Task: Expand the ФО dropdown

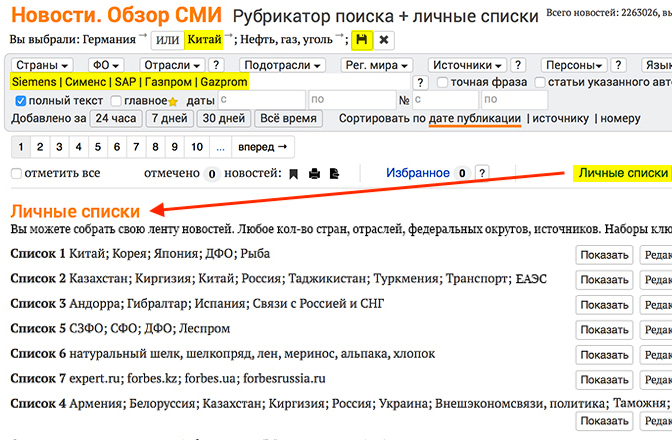Action: 106,65
